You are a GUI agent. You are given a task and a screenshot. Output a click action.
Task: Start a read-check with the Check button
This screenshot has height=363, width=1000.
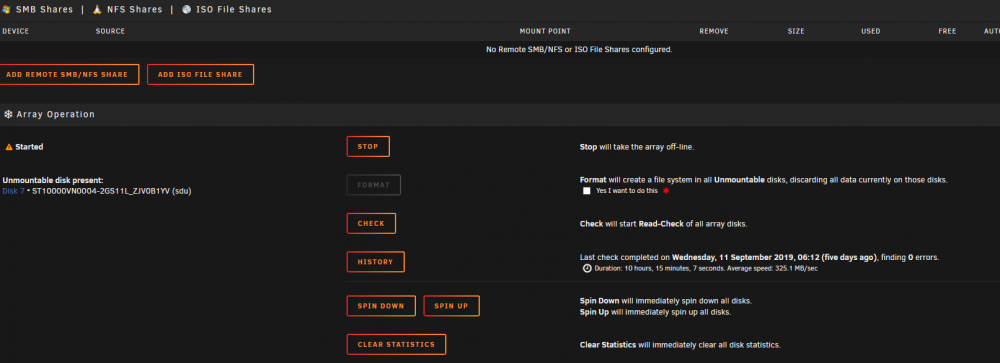pyautogui.click(x=371, y=224)
